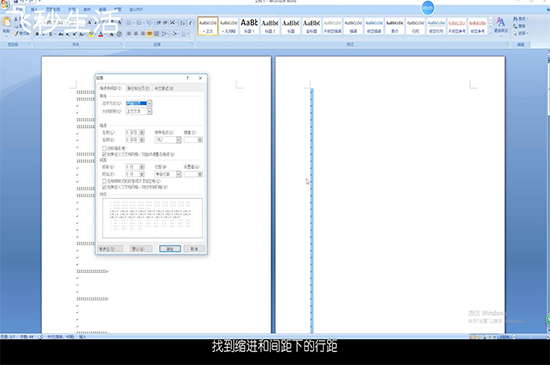
Task: Click the line spacing 'At' value field
Action: [190, 174]
